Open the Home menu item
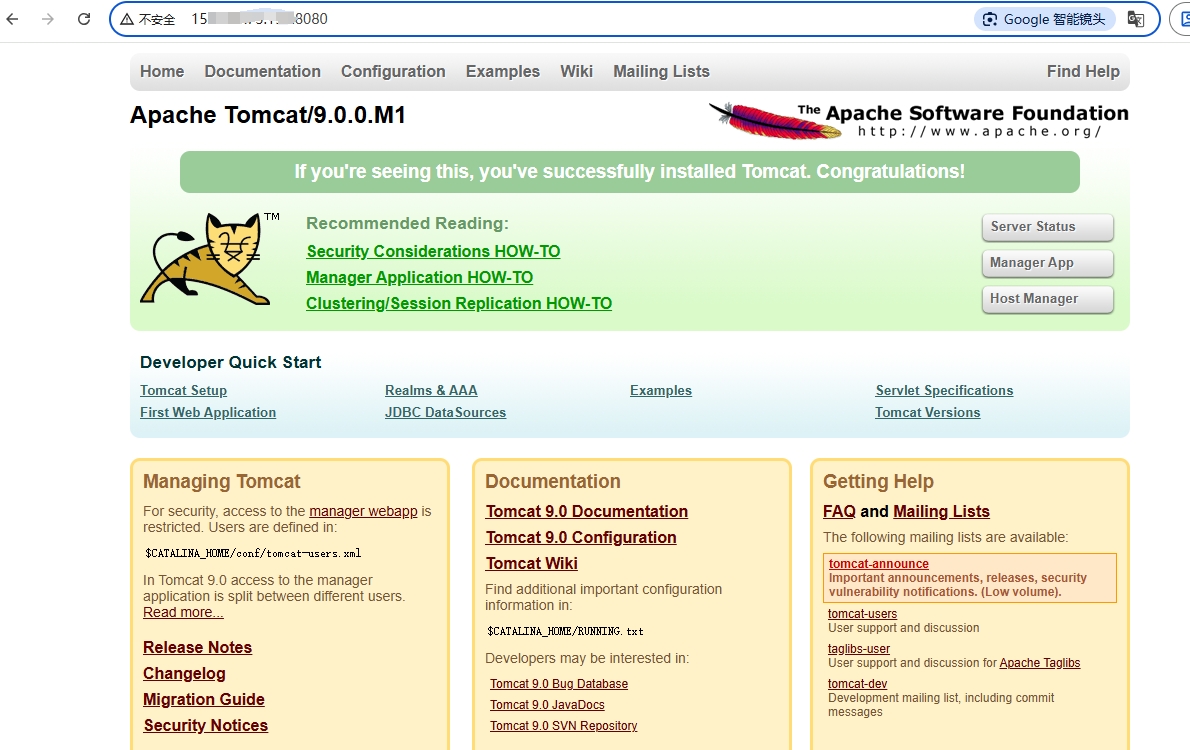 point(162,71)
